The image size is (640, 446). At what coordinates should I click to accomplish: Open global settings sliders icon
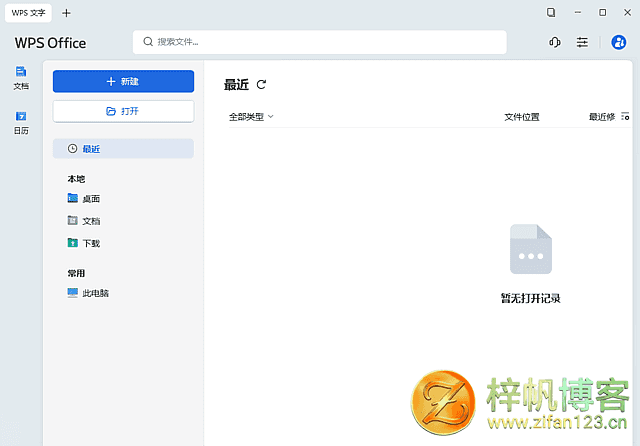pyautogui.click(x=582, y=42)
